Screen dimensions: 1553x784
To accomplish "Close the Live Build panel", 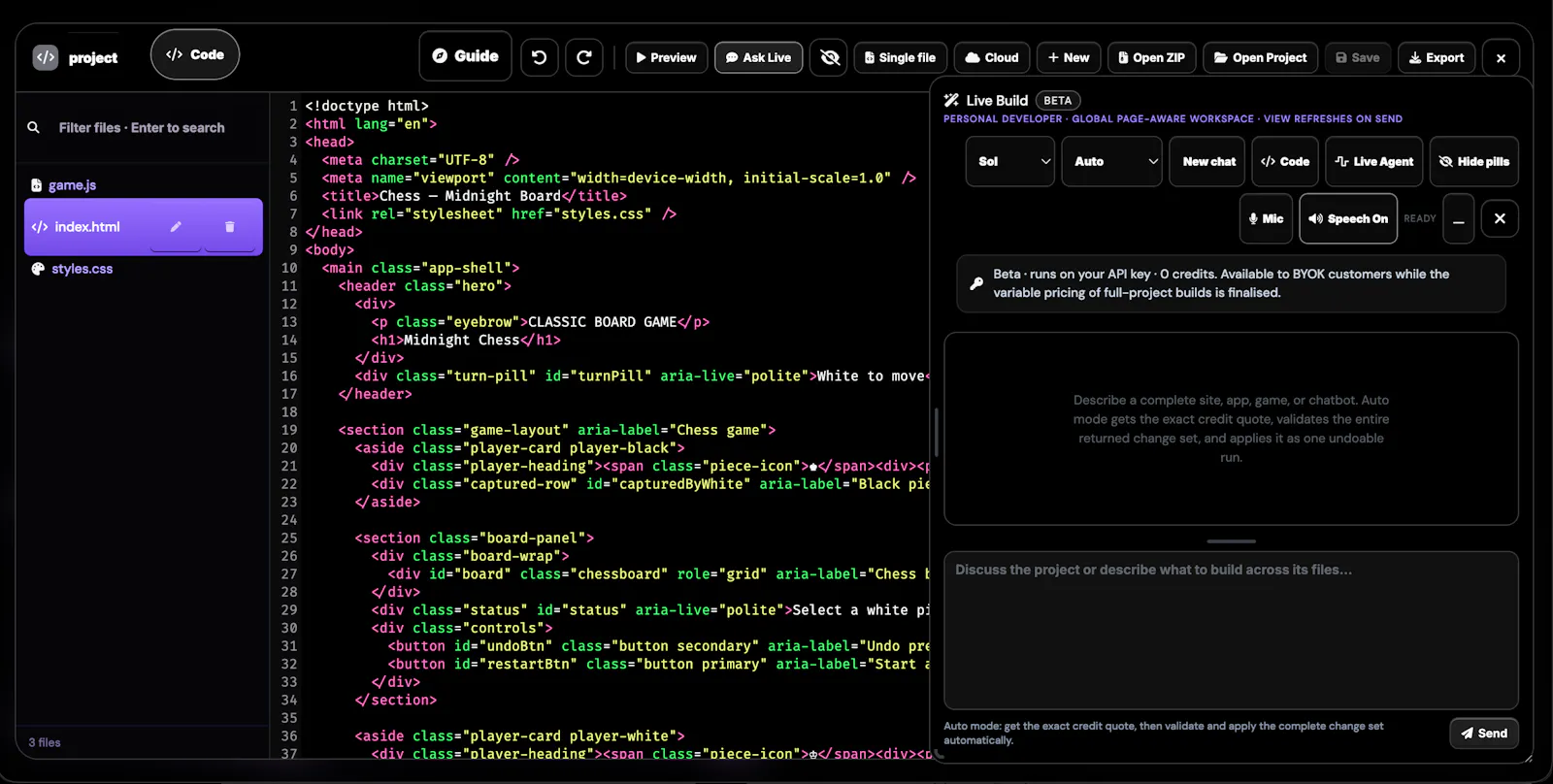I will pyautogui.click(x=1500, y=218).
